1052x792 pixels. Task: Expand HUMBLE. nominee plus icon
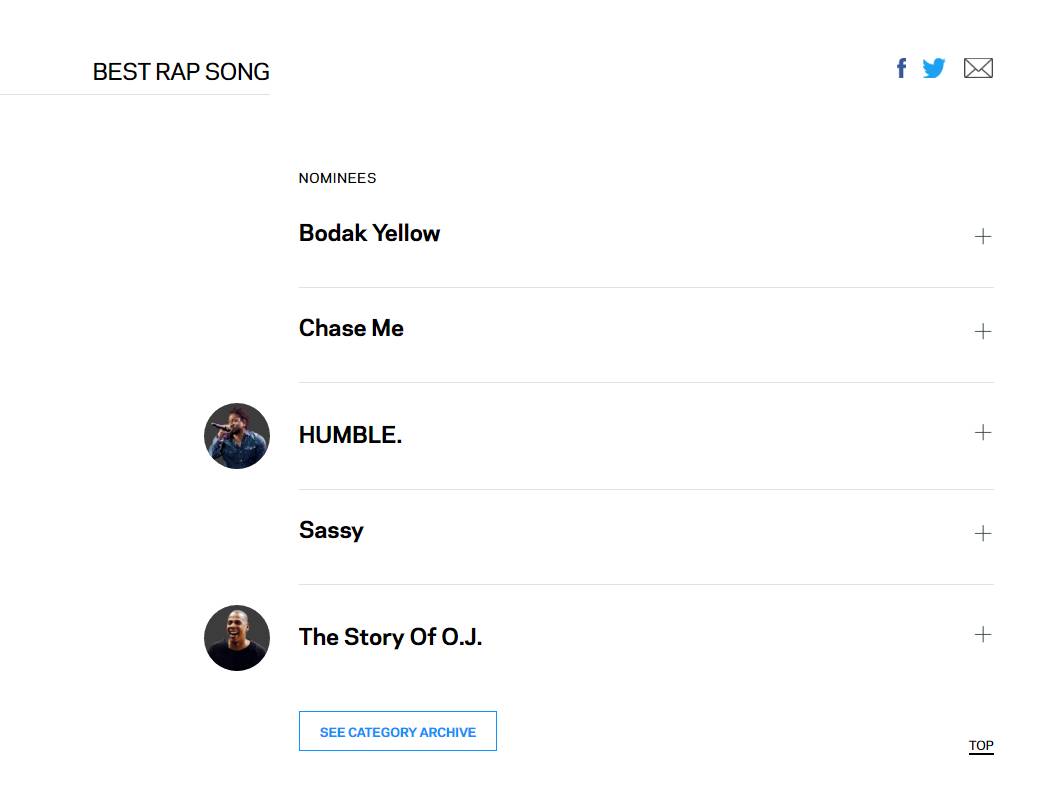[983, 432]
